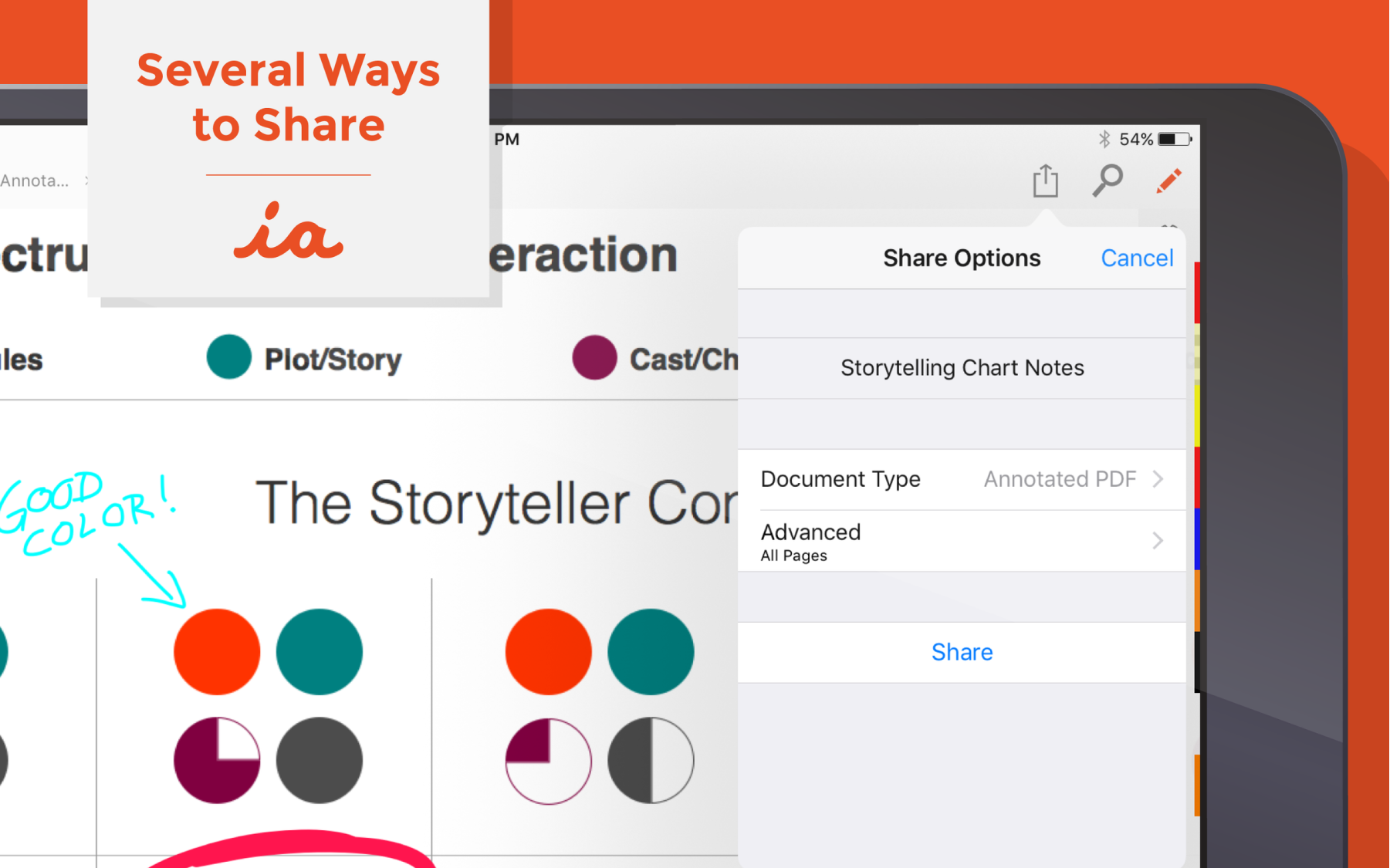Select the half-filled gray circle
This screenshot has height=868, width=1390.
(650, 761)
